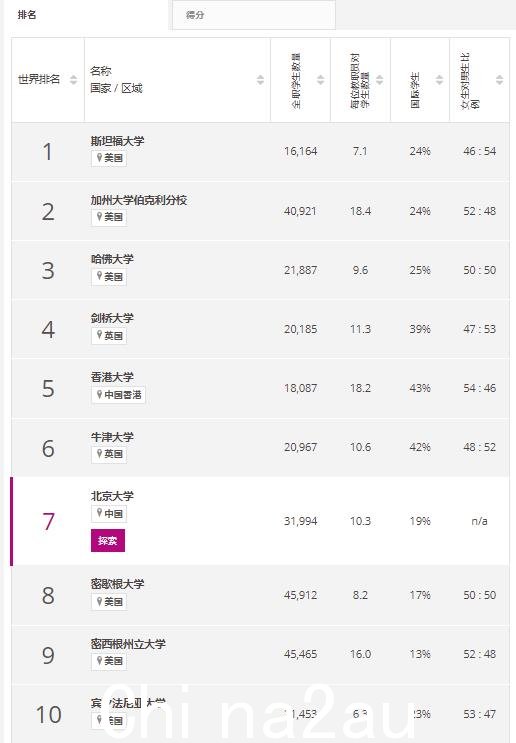Click the 探索 button for 北京大学
516x743 pixels.
108,541
